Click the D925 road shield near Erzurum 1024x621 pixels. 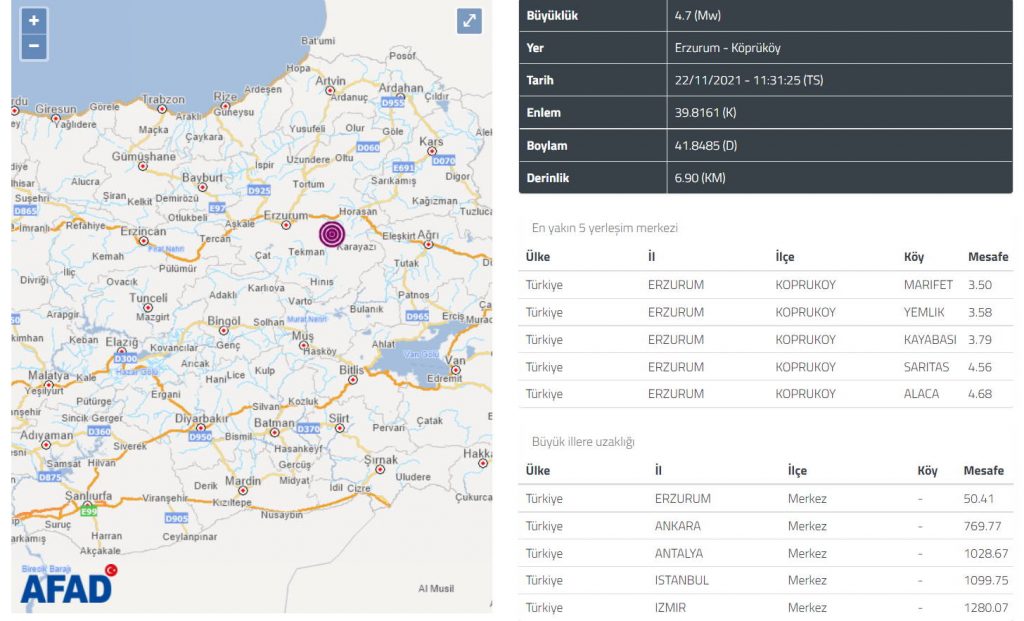(x=259, y=190)
